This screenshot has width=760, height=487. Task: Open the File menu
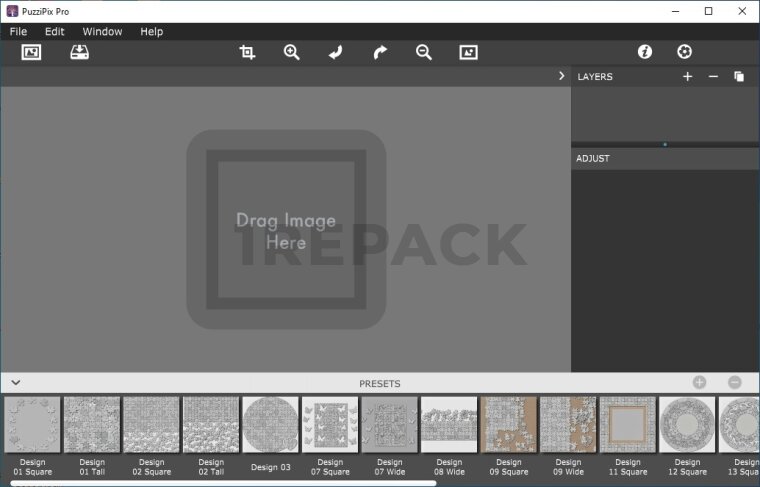pyautogui.click(x=18, y=31)
